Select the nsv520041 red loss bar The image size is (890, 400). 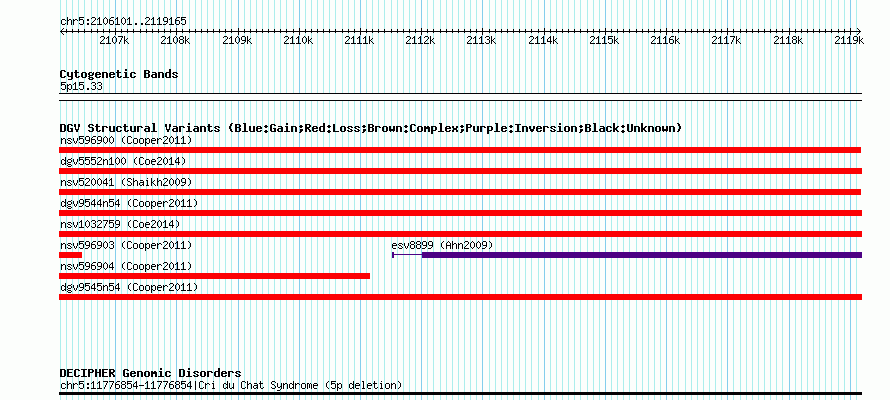[x=460, y=192]
